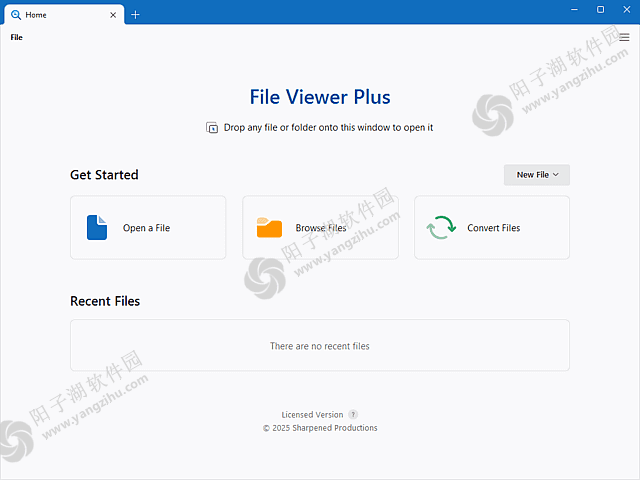
Task: Click the Licensed Version help icon
Action: tap(353, 414)
